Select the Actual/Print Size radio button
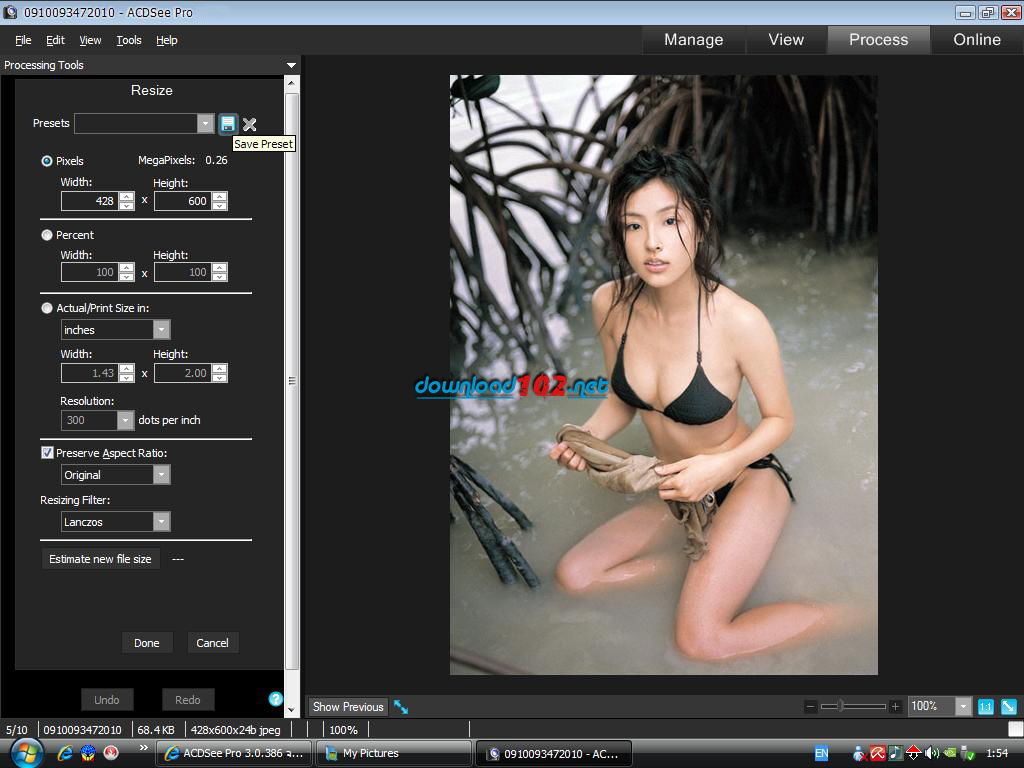Viewport: 1024px width, 768px height. [x=47, y=308]
